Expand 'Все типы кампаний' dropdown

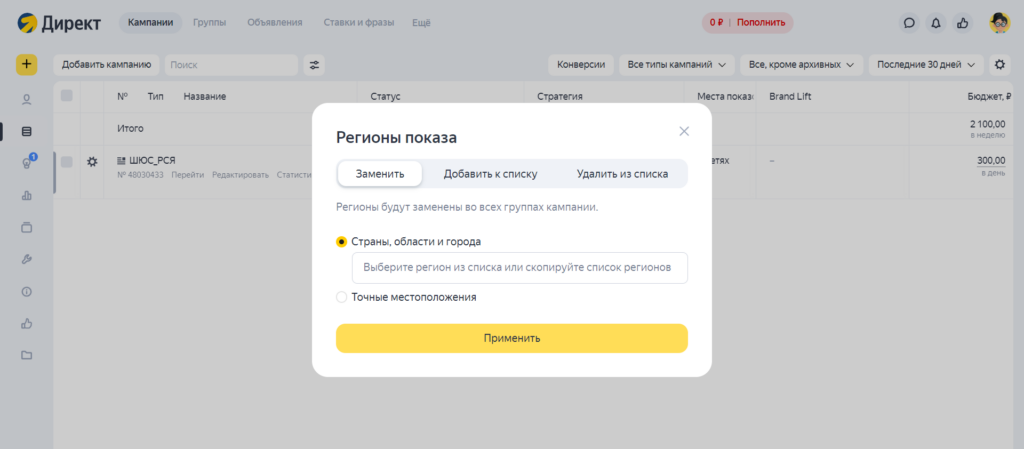tap(677, 65)
